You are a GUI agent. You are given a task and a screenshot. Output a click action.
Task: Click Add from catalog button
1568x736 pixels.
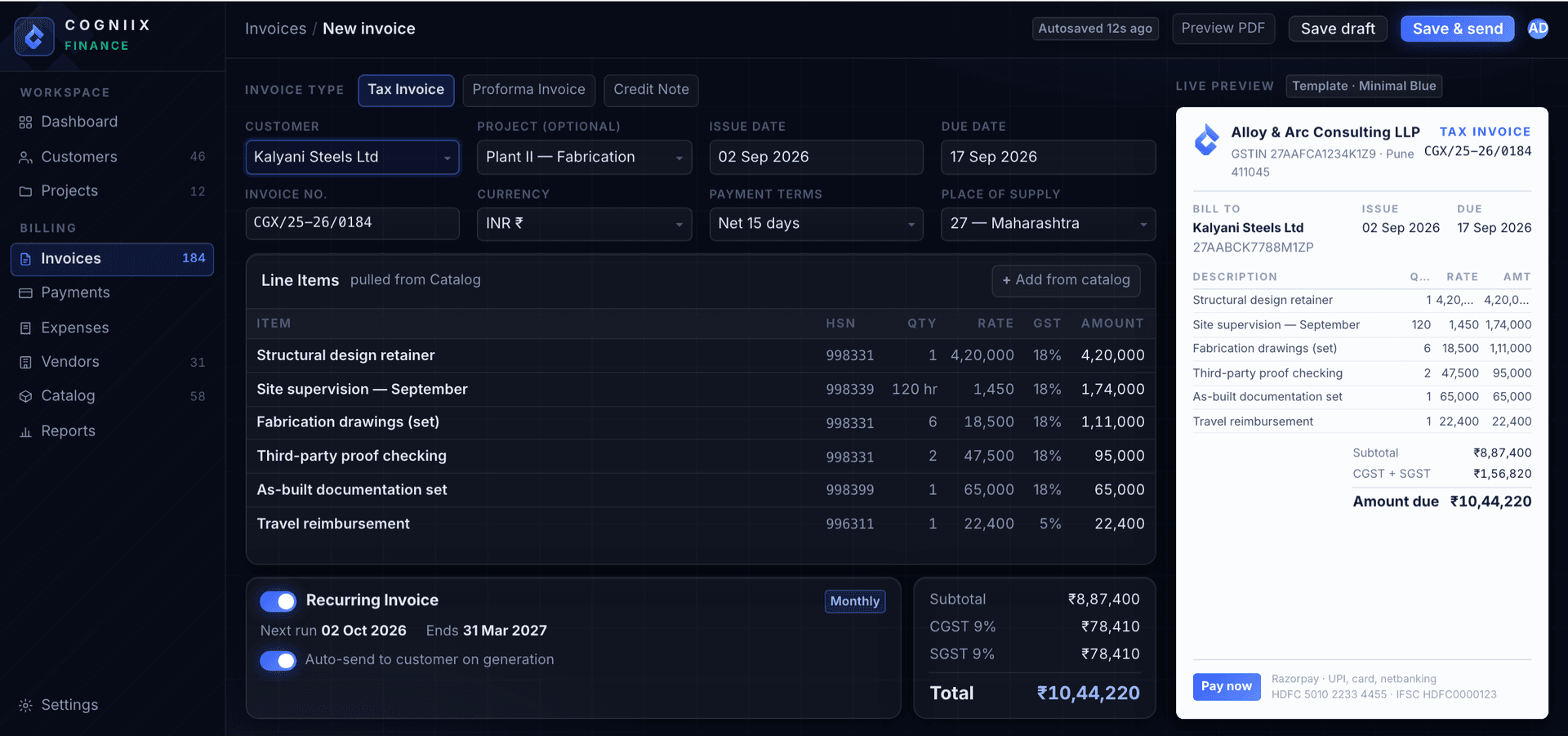coord(1066,280)
